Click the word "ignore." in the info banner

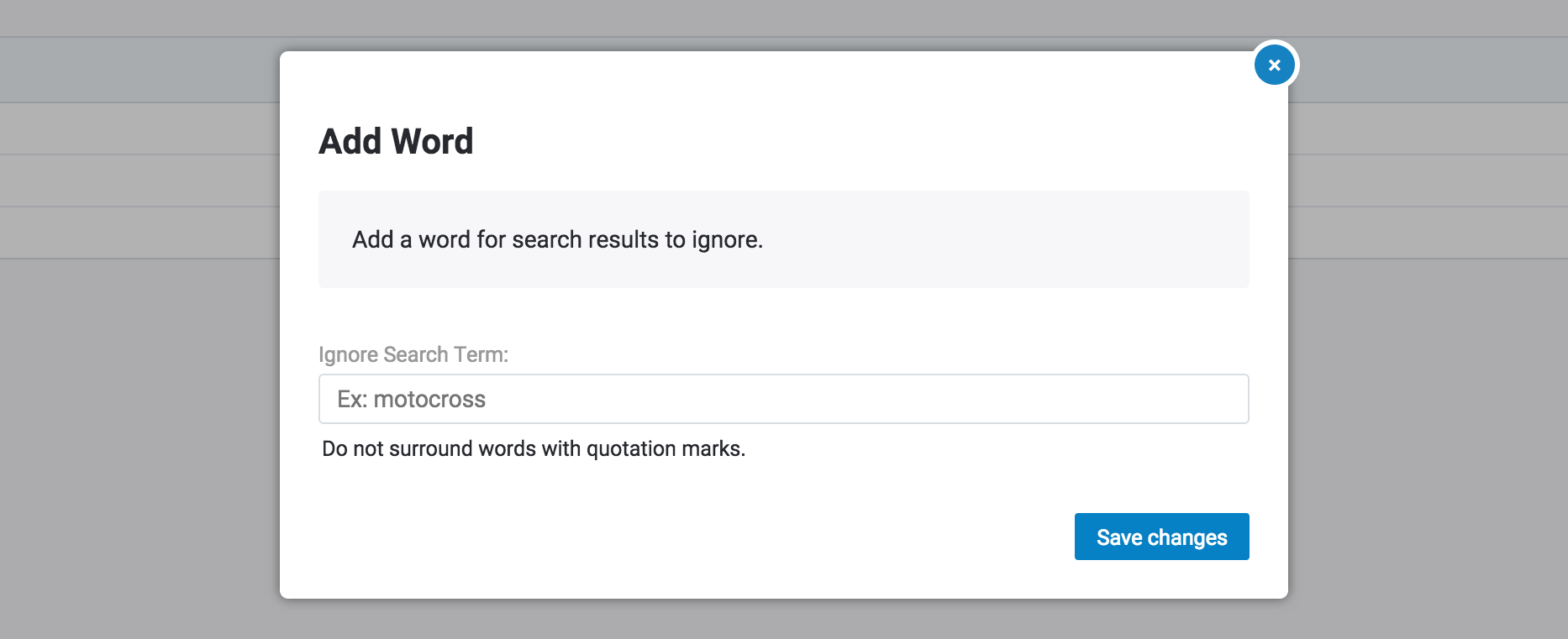(727, 240)
